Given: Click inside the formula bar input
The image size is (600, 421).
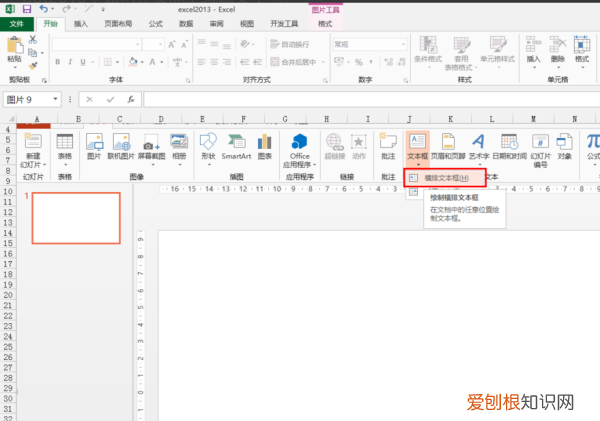Looking at the screenshot, I should click(x=372, y=100).
